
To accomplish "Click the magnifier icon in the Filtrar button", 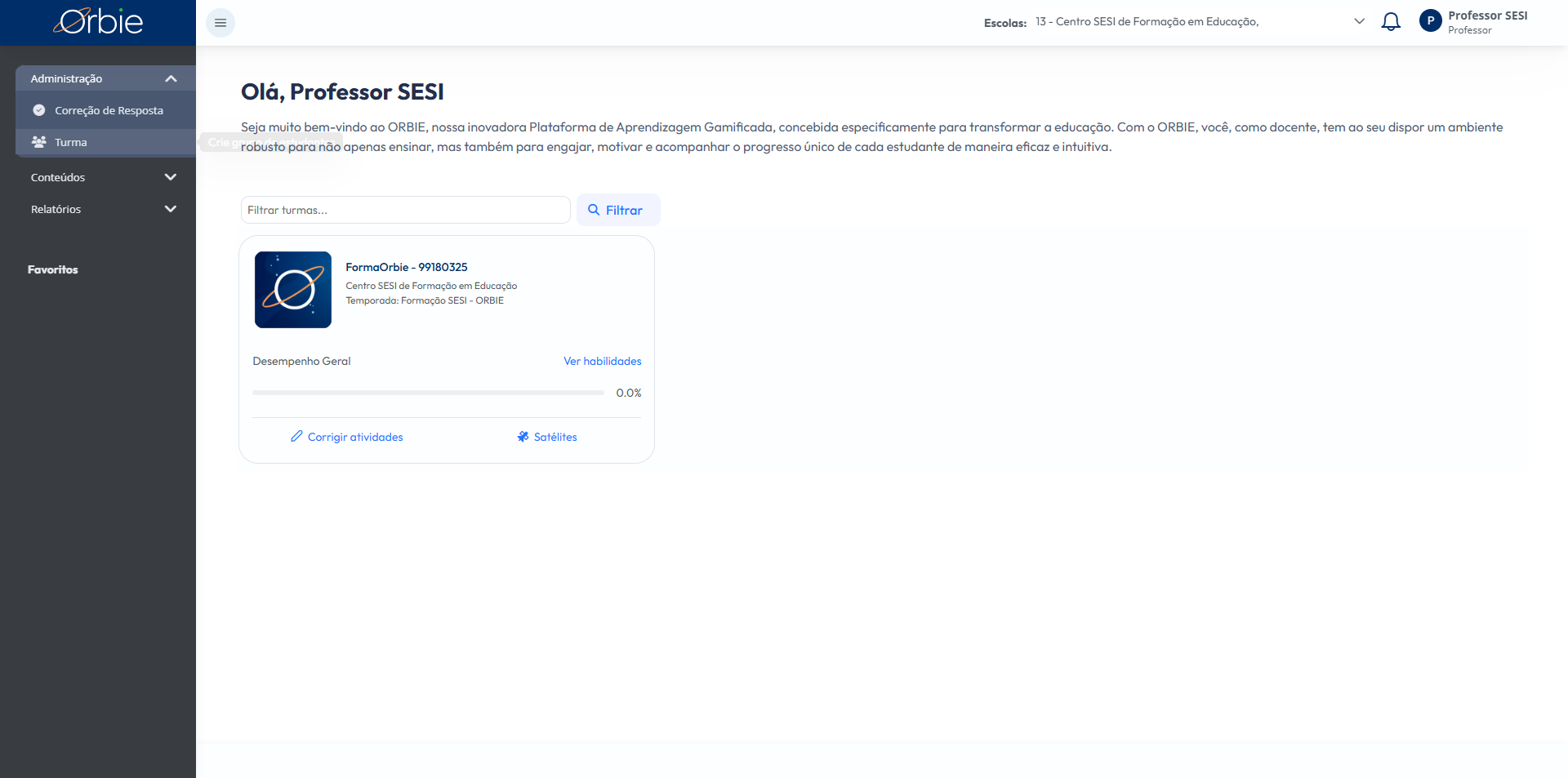I will [594, 210].
